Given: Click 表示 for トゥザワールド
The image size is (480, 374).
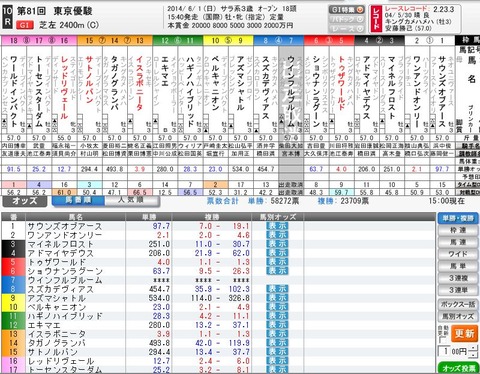Looking at the screenshot, I should coord(277,262).
